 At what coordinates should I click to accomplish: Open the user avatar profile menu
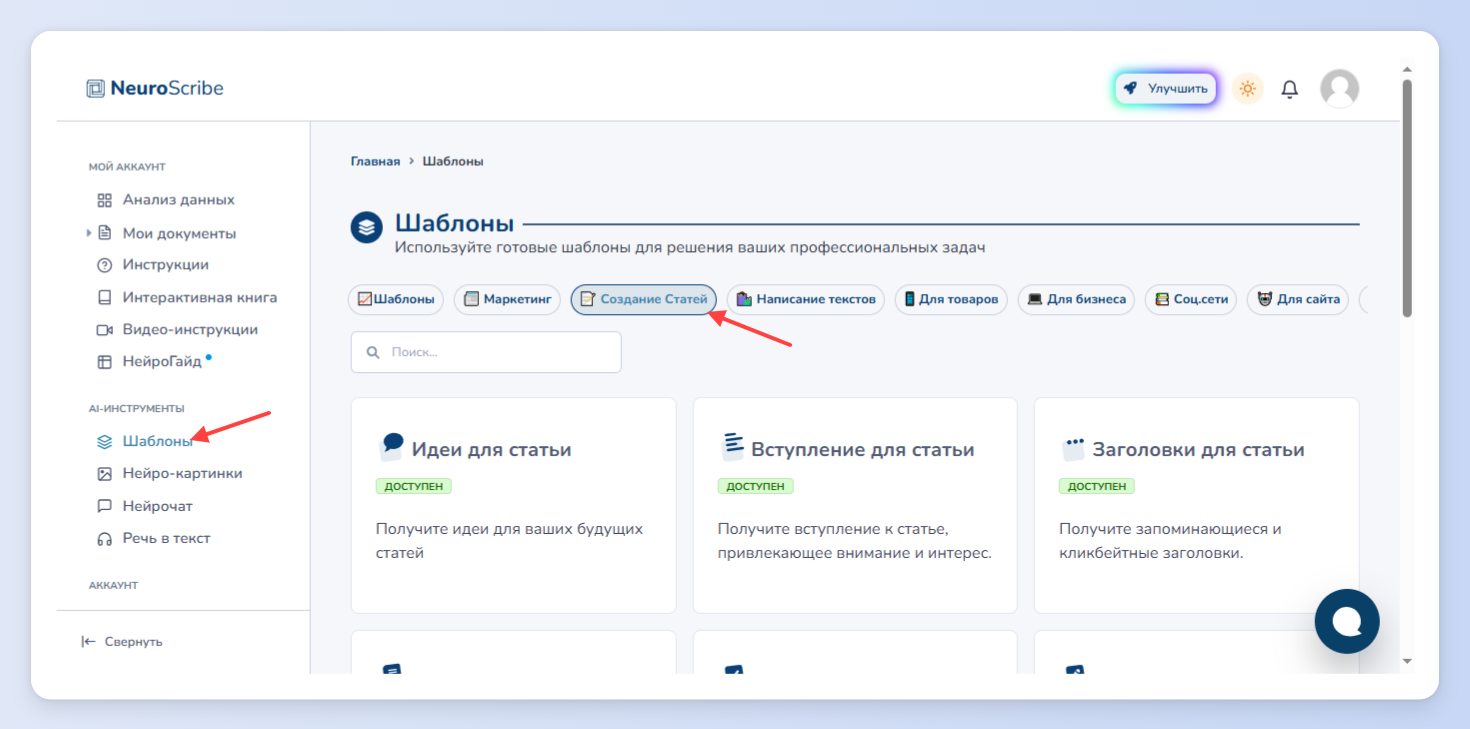click(x=1339, y=89)
